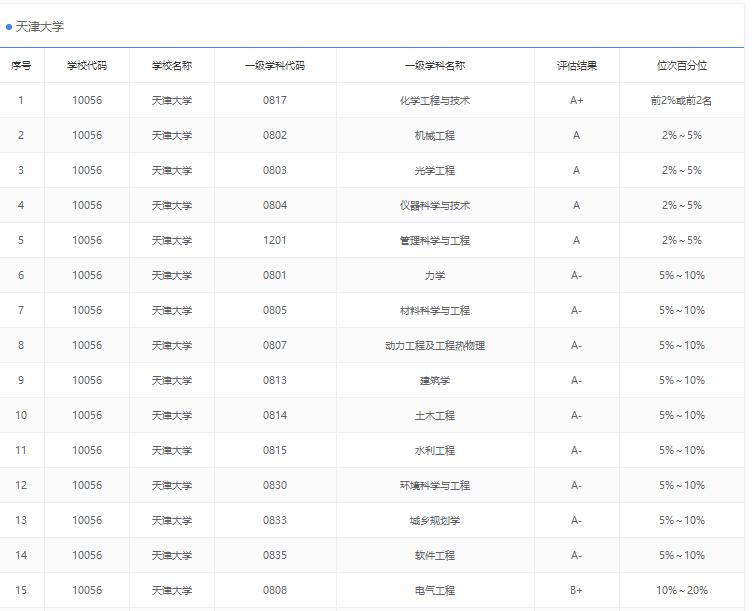Viewport: 755px width, 611px height.
Task: Select the 仪器科学与技术 subject cell
Action: pos(435,206)
